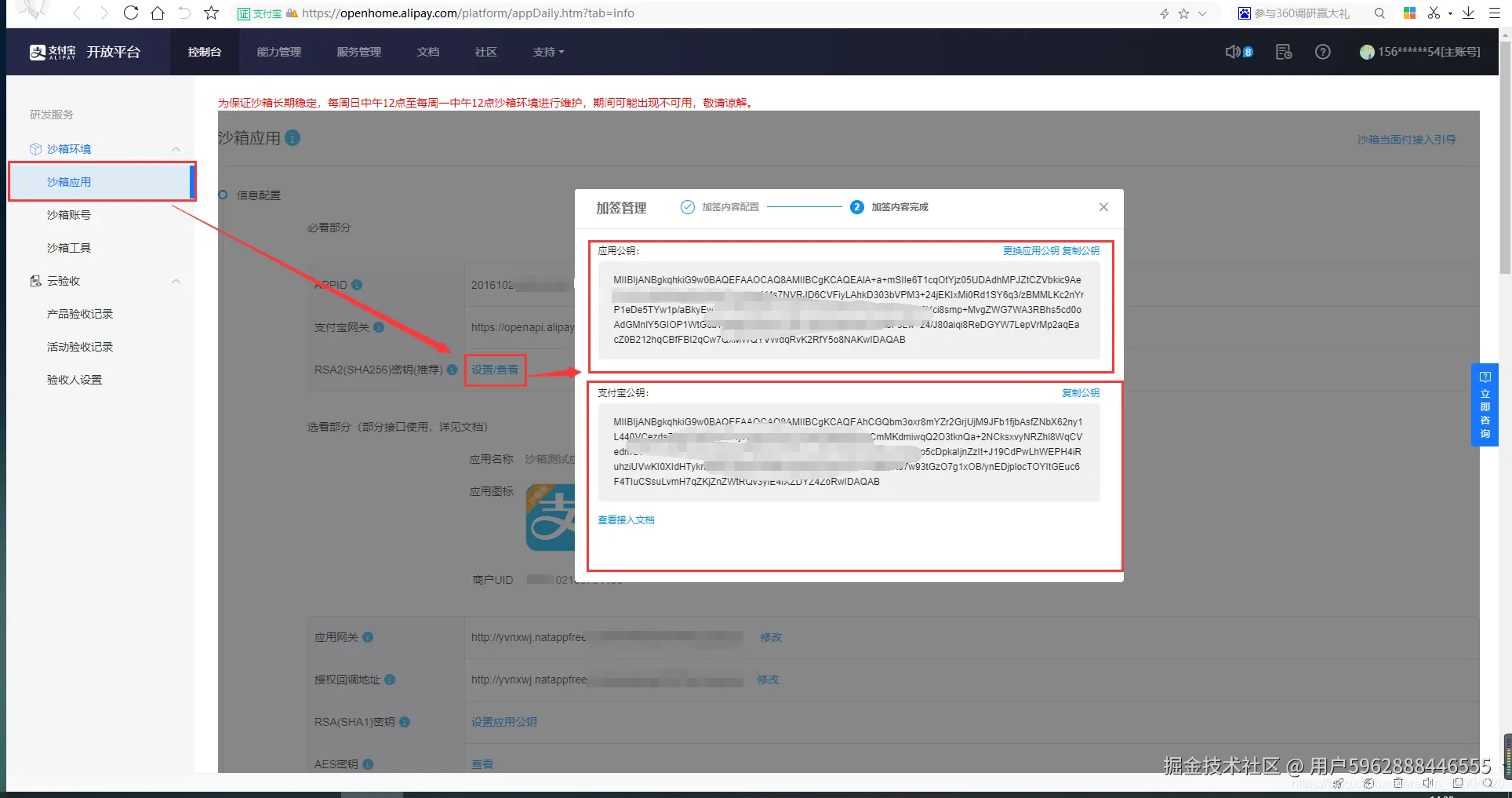Close the 加签管理 dialog
Image resolution: width=1512 pixels, height=798 pixels.
(1103, 207)
